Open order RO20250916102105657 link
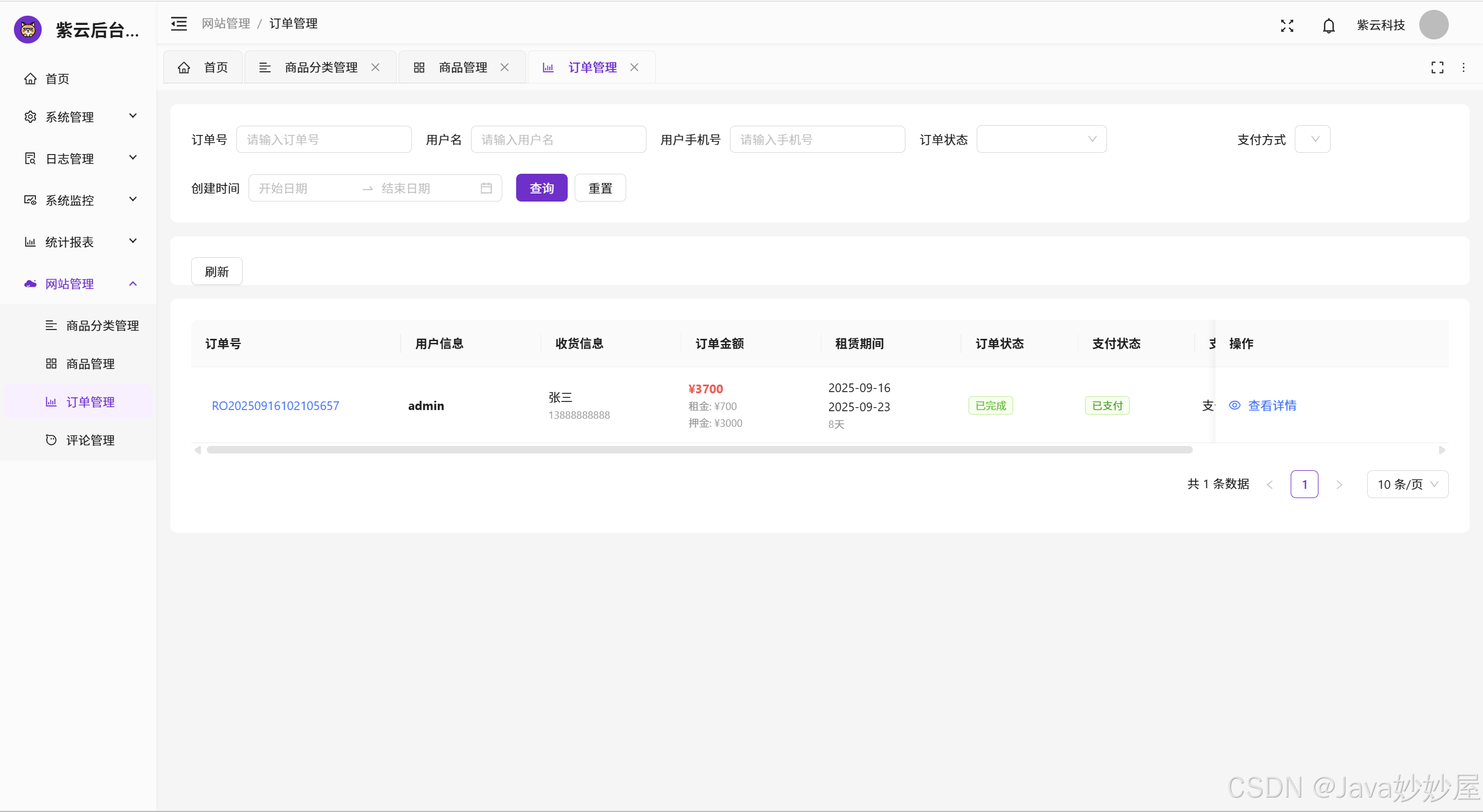 275,406
